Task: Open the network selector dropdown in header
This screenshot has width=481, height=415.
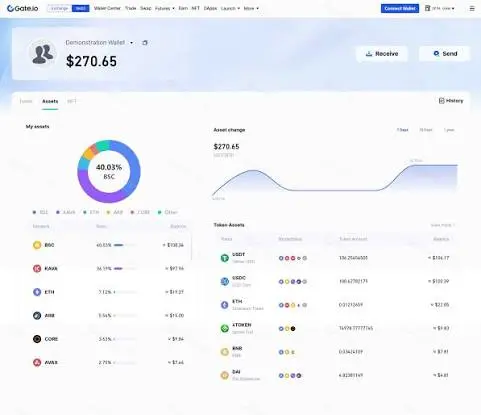Action: click(440, 8)
